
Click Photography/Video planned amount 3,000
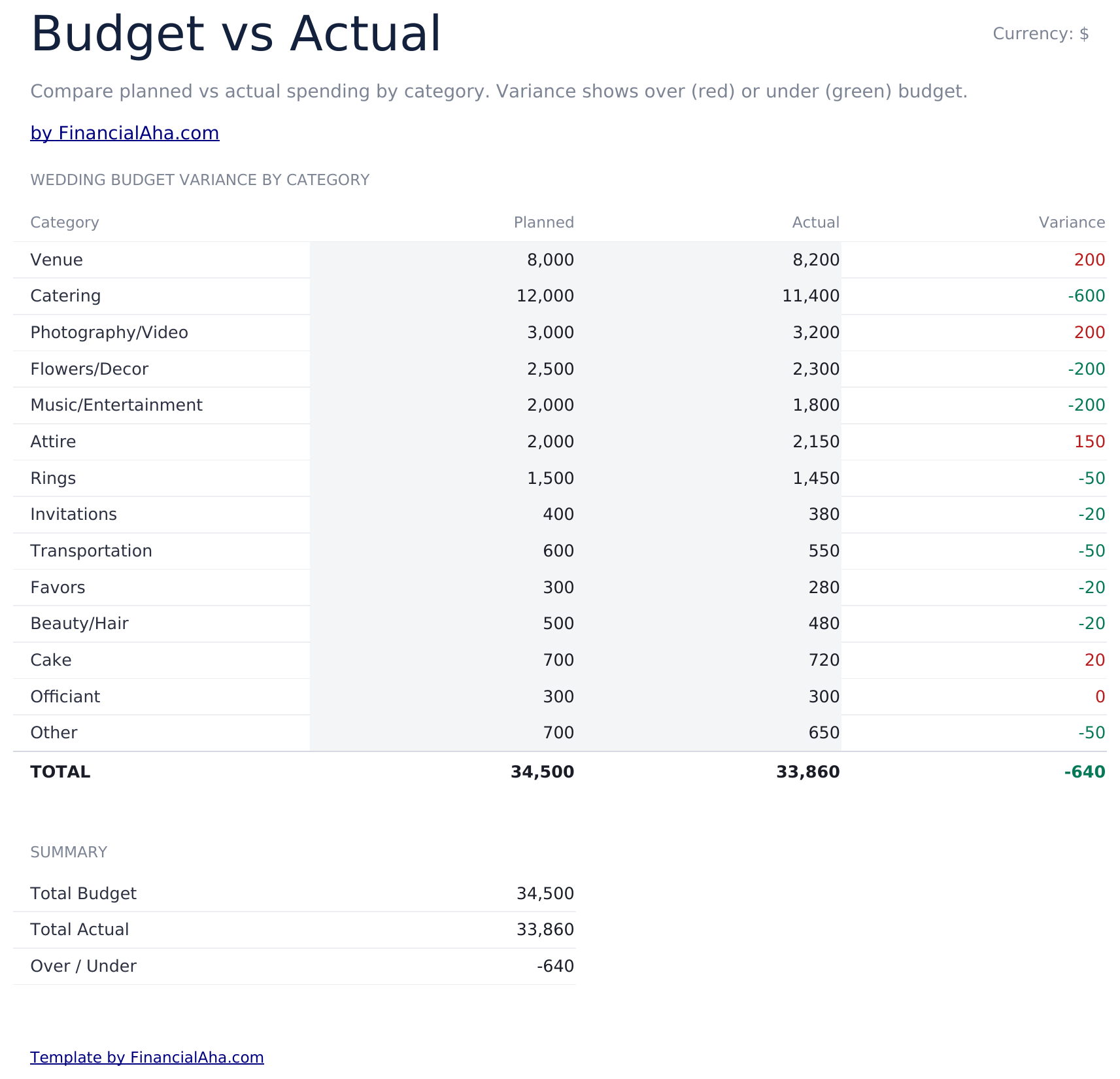(551, 333)
